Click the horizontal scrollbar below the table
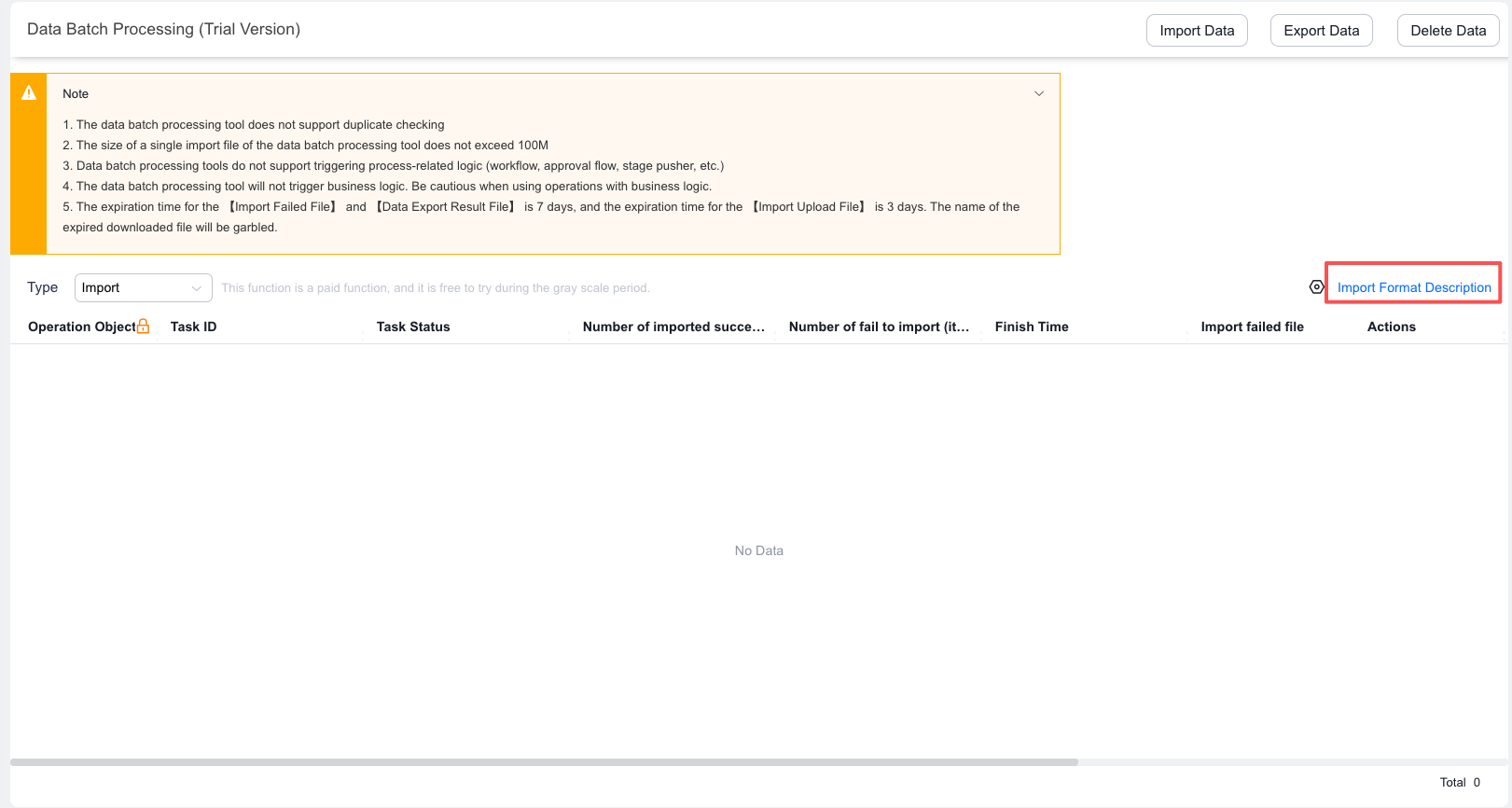Image resolution: width=1512 pixels, height=808 pixels. [x=544, y=762]
